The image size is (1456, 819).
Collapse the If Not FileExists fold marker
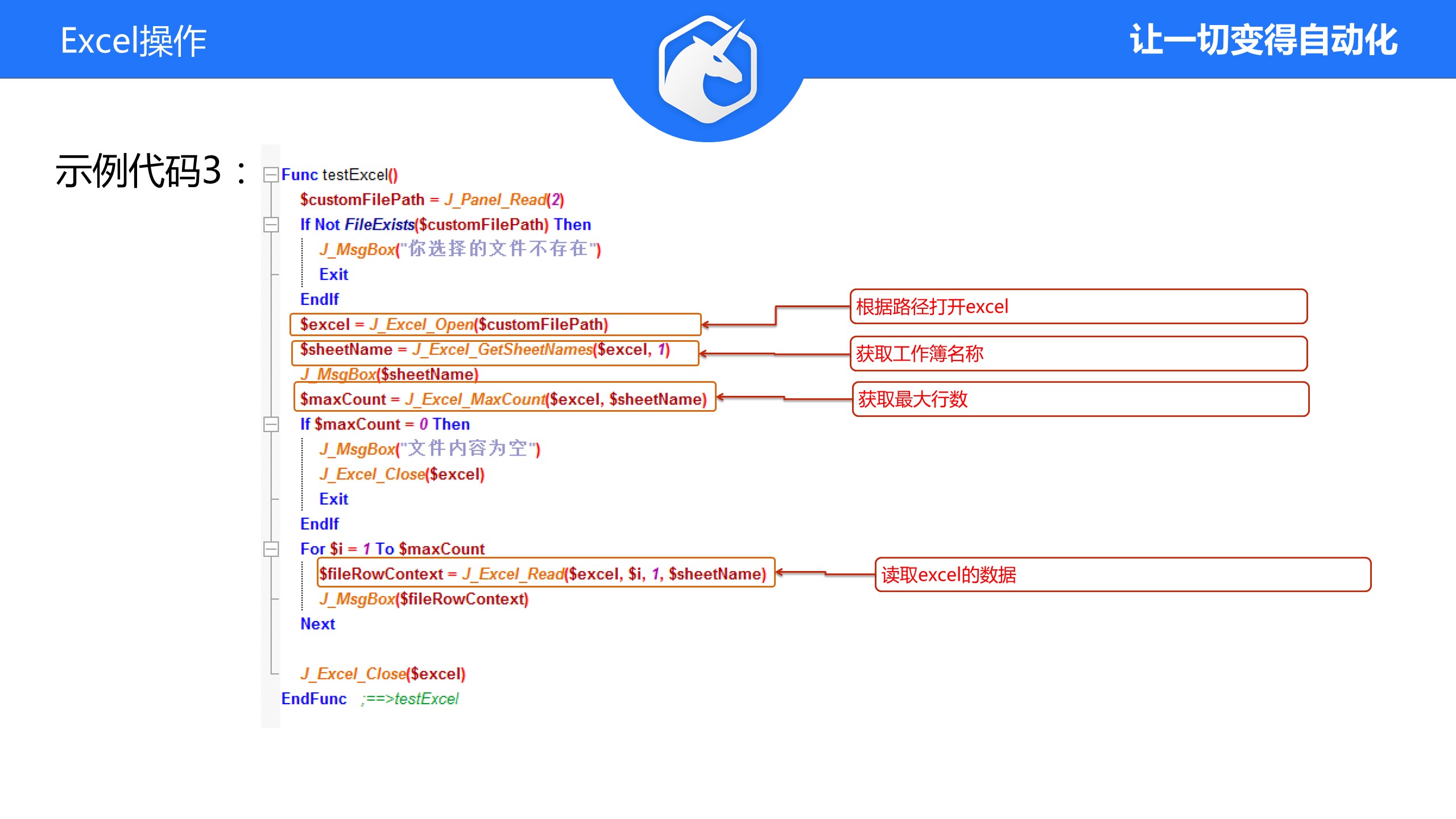coord(271,225)
